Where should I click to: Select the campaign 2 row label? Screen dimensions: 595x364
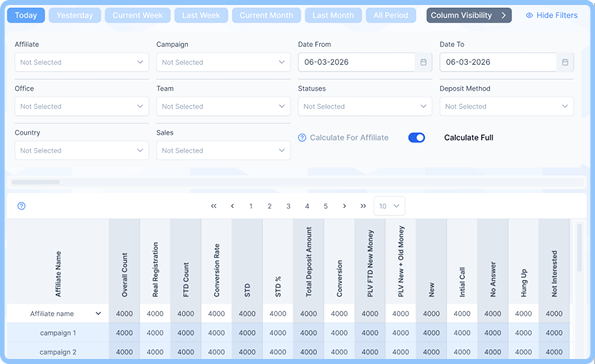pyautogui.click(x=58, y=352)
